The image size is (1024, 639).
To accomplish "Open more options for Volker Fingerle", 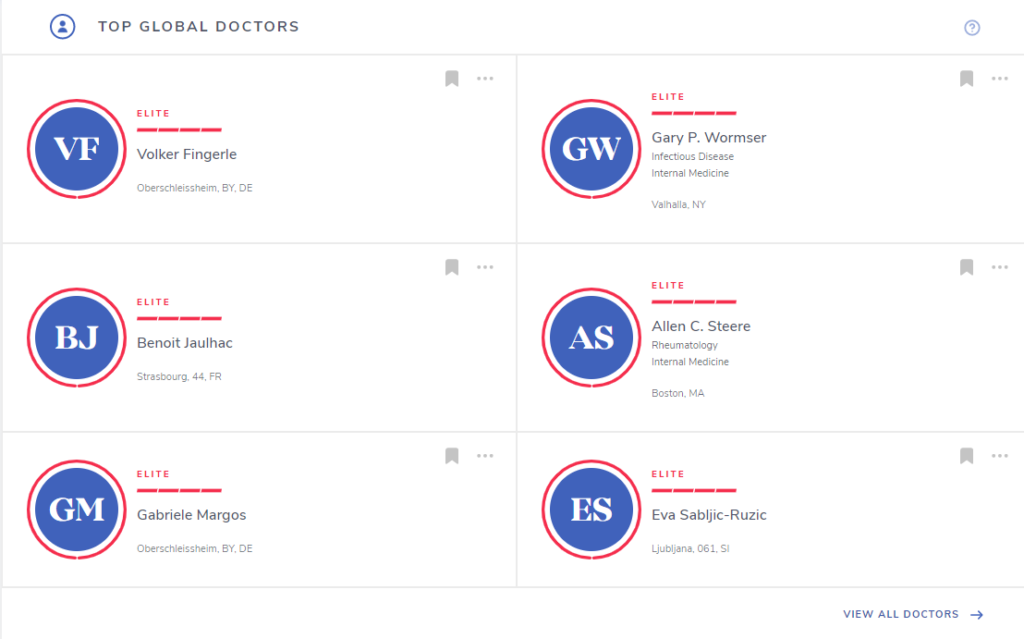I will 485,78.
